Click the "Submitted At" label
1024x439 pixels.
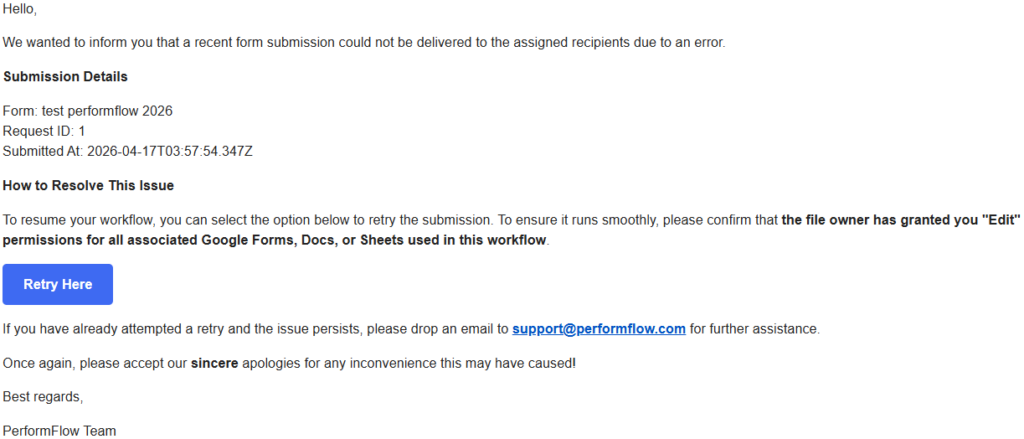(x=41, y=151)
